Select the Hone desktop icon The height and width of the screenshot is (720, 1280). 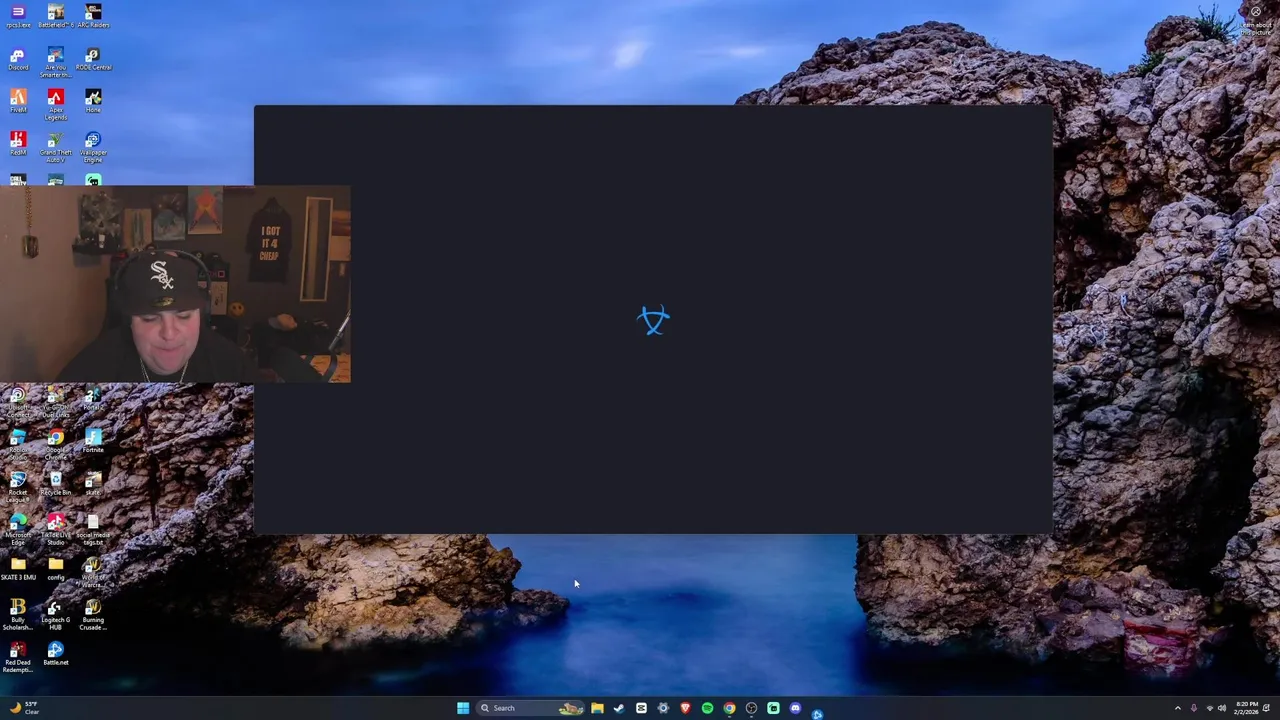click(x=93, y=101)
